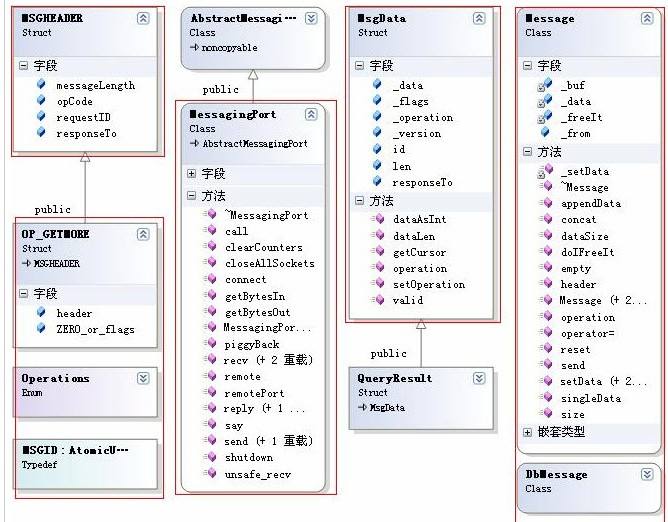Click the AbstractMessagingPort base class label
Screen dimensions: 668x522
tap(255, 144)
